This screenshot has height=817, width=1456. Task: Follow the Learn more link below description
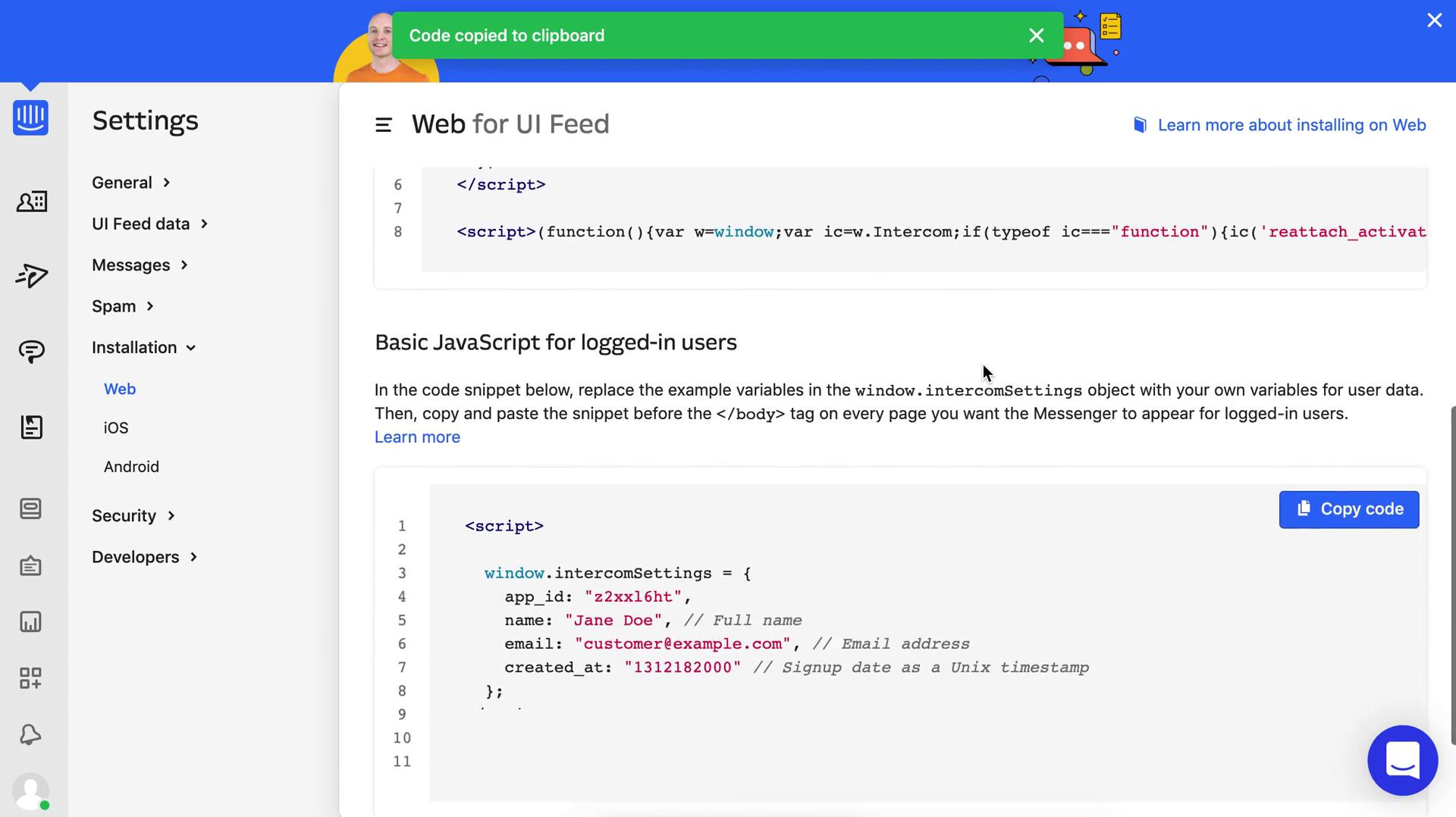(x=417, y=437)
